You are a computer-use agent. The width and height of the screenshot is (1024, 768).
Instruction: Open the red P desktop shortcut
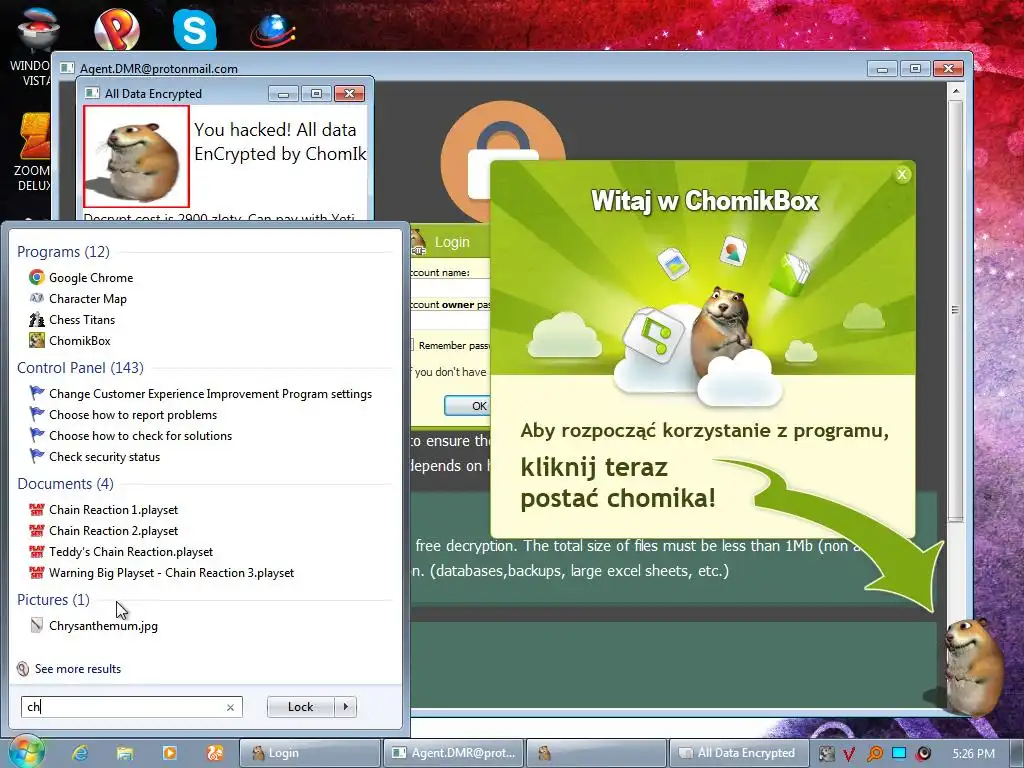pos(117,29)
